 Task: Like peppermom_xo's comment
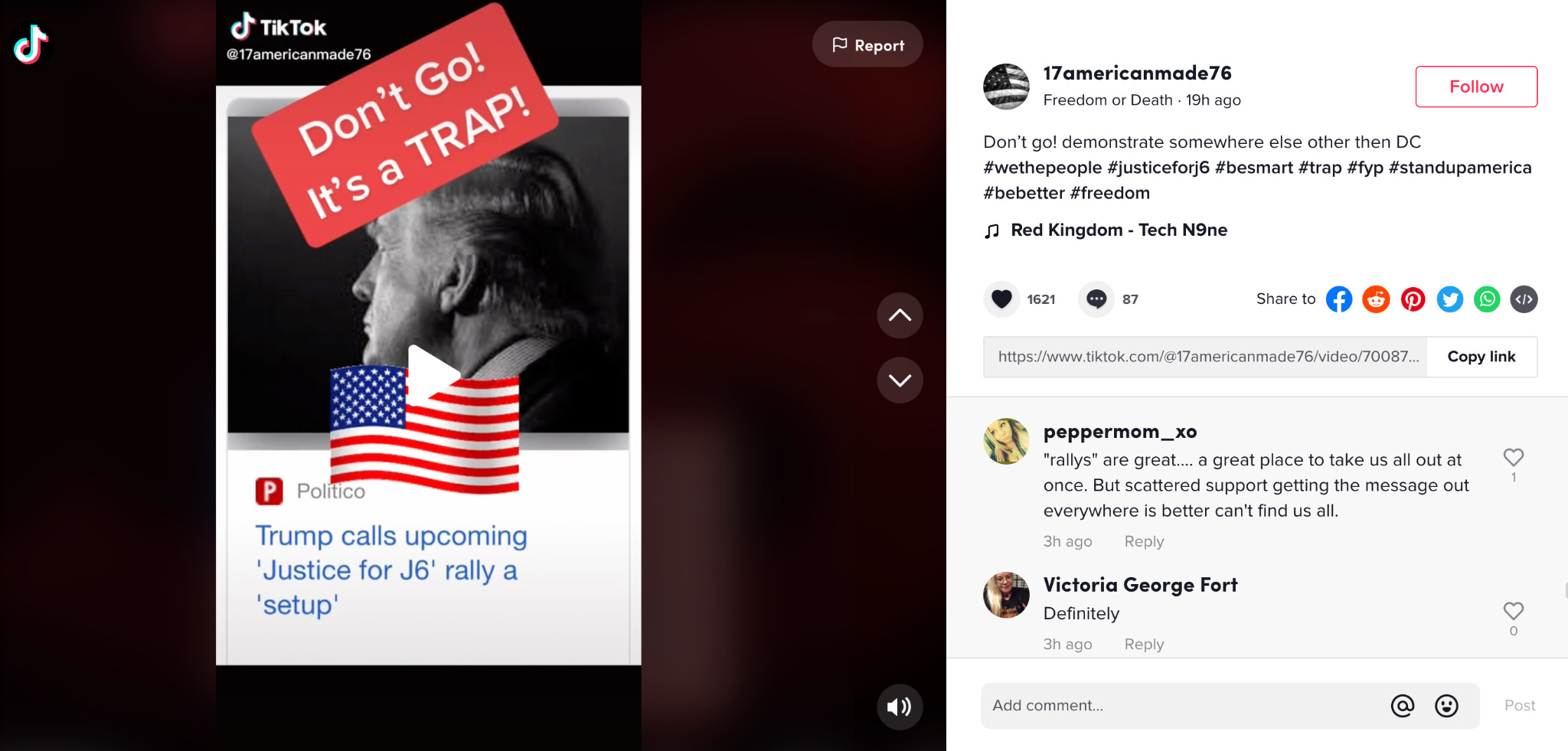tap(1513, 457)
